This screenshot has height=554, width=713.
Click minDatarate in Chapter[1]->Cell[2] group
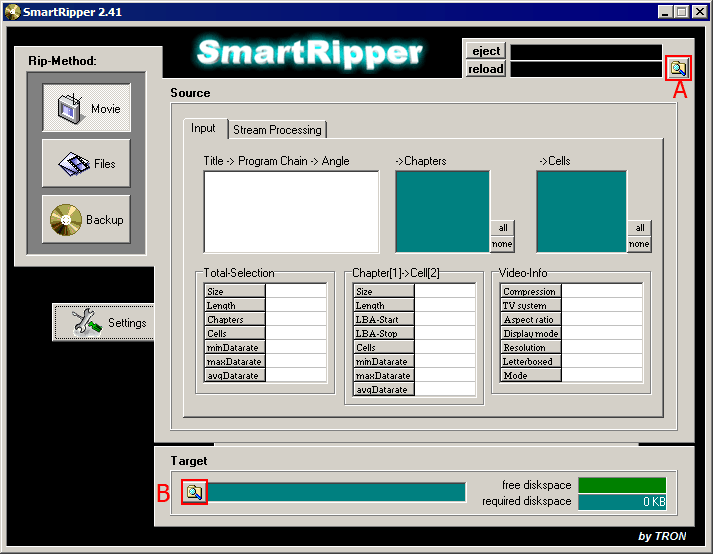click(x=414, y=362)
